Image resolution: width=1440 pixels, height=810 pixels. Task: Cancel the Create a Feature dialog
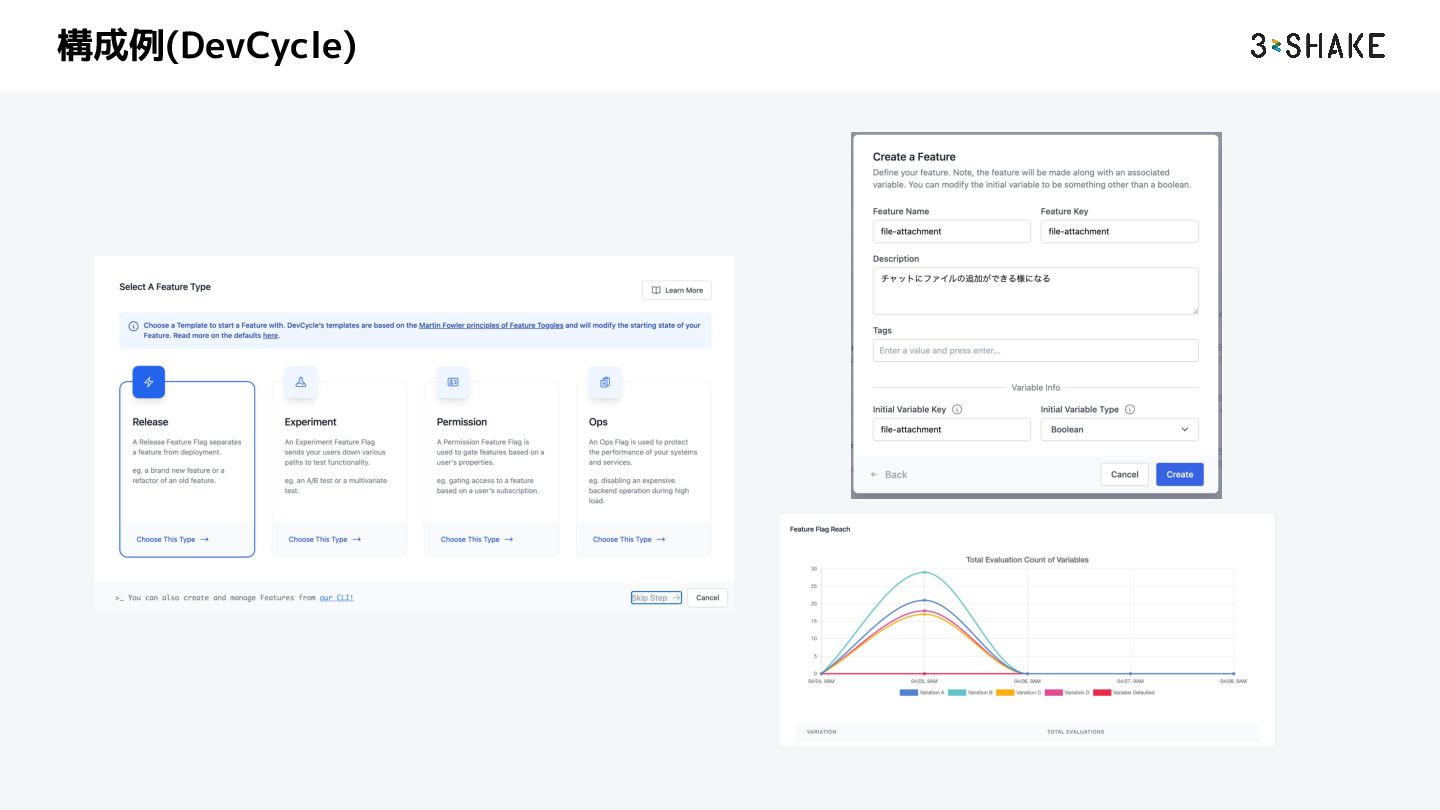point(1124,474)
